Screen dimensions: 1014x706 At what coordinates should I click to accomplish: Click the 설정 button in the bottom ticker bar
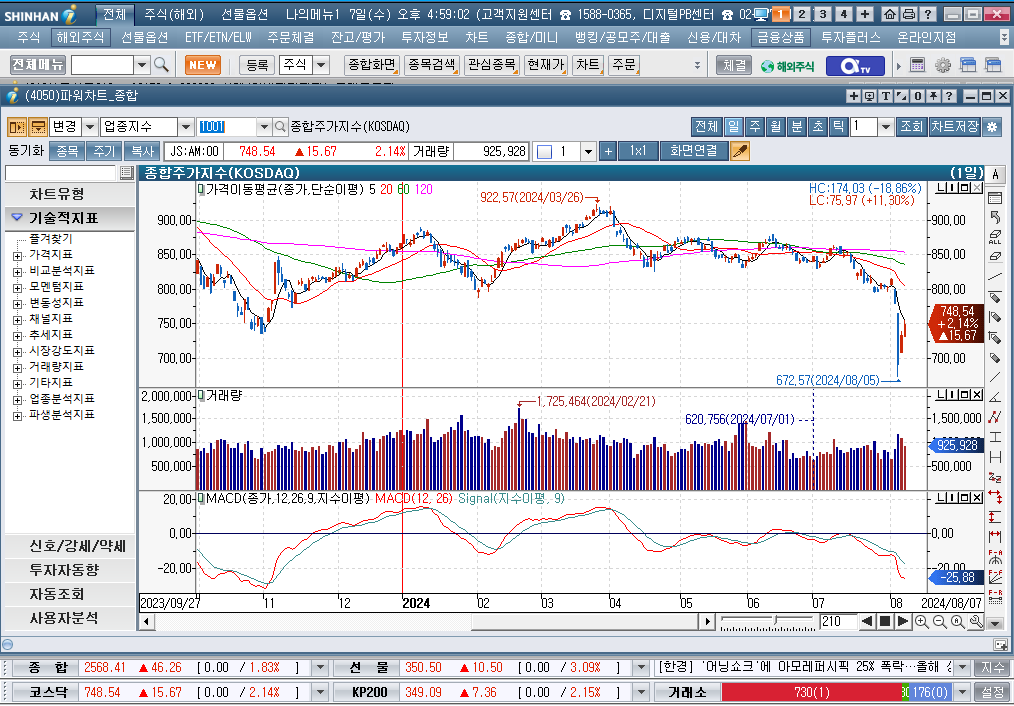click(x=993, y=692)
